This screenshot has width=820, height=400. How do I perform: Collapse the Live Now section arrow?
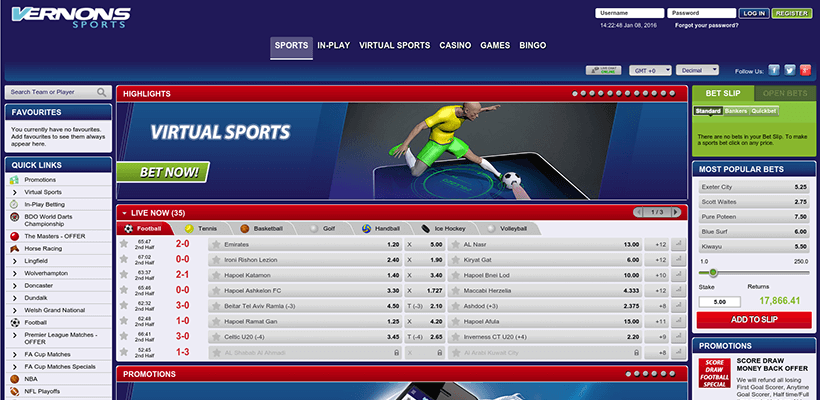point(124,213)
